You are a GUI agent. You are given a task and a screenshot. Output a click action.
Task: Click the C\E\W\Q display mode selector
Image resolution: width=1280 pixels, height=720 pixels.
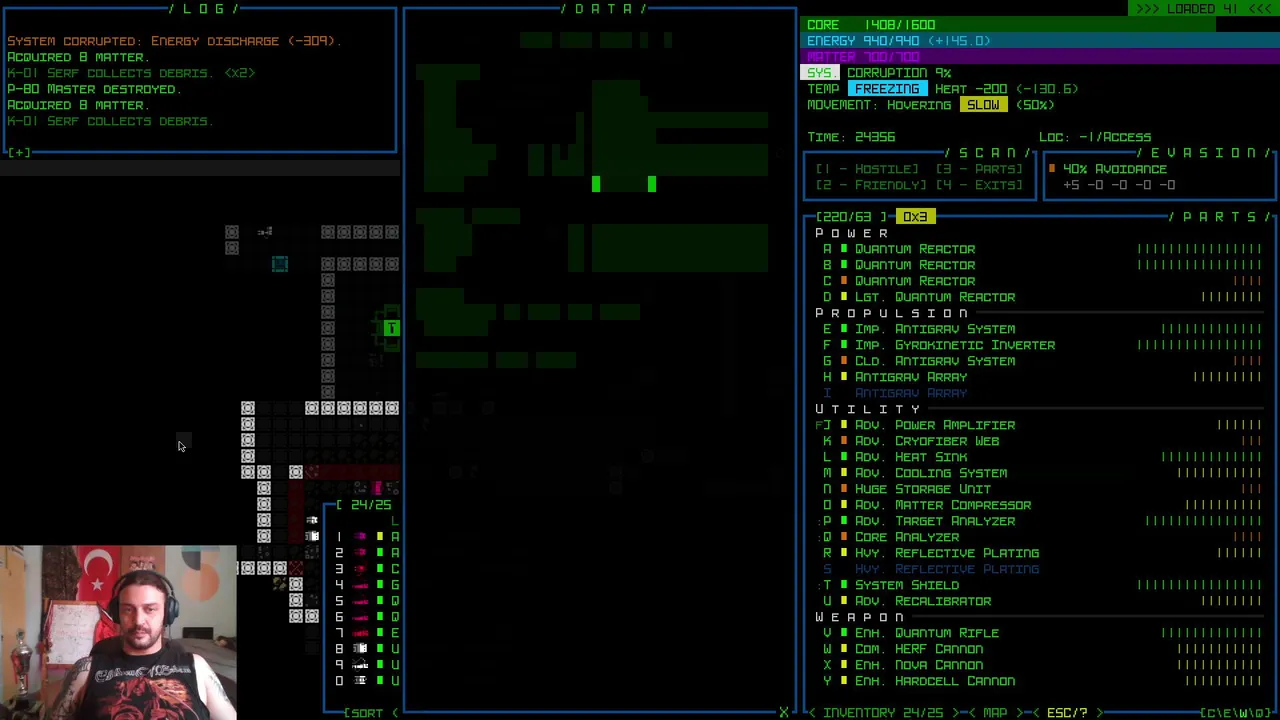1235,713
